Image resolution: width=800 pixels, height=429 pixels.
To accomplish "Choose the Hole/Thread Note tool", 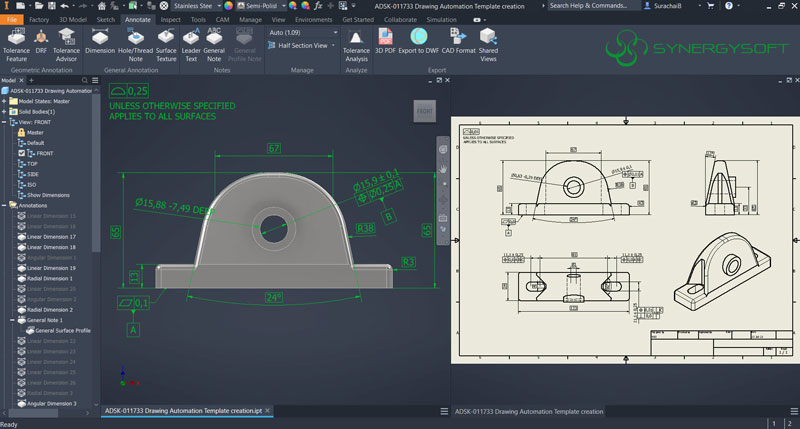I will point(136,45).
